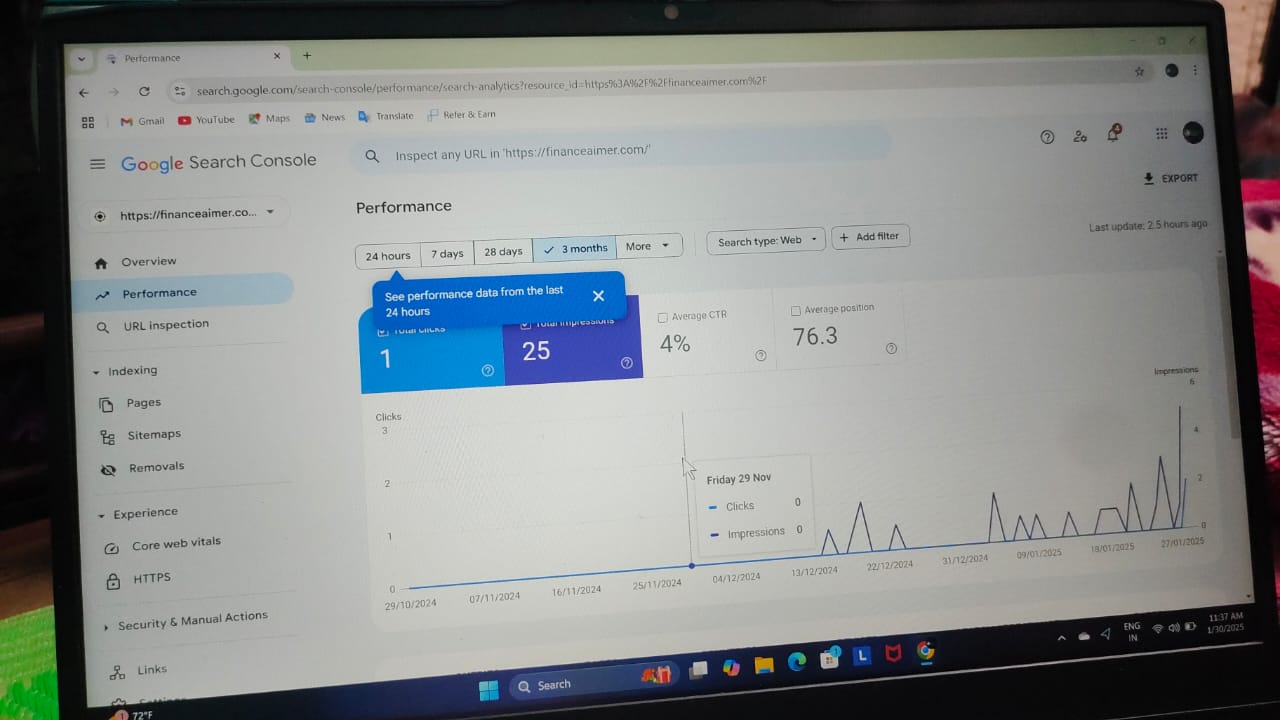Open Windows Start menu
This screenshot has height=720, width=1280.
(x=489, y=689)
